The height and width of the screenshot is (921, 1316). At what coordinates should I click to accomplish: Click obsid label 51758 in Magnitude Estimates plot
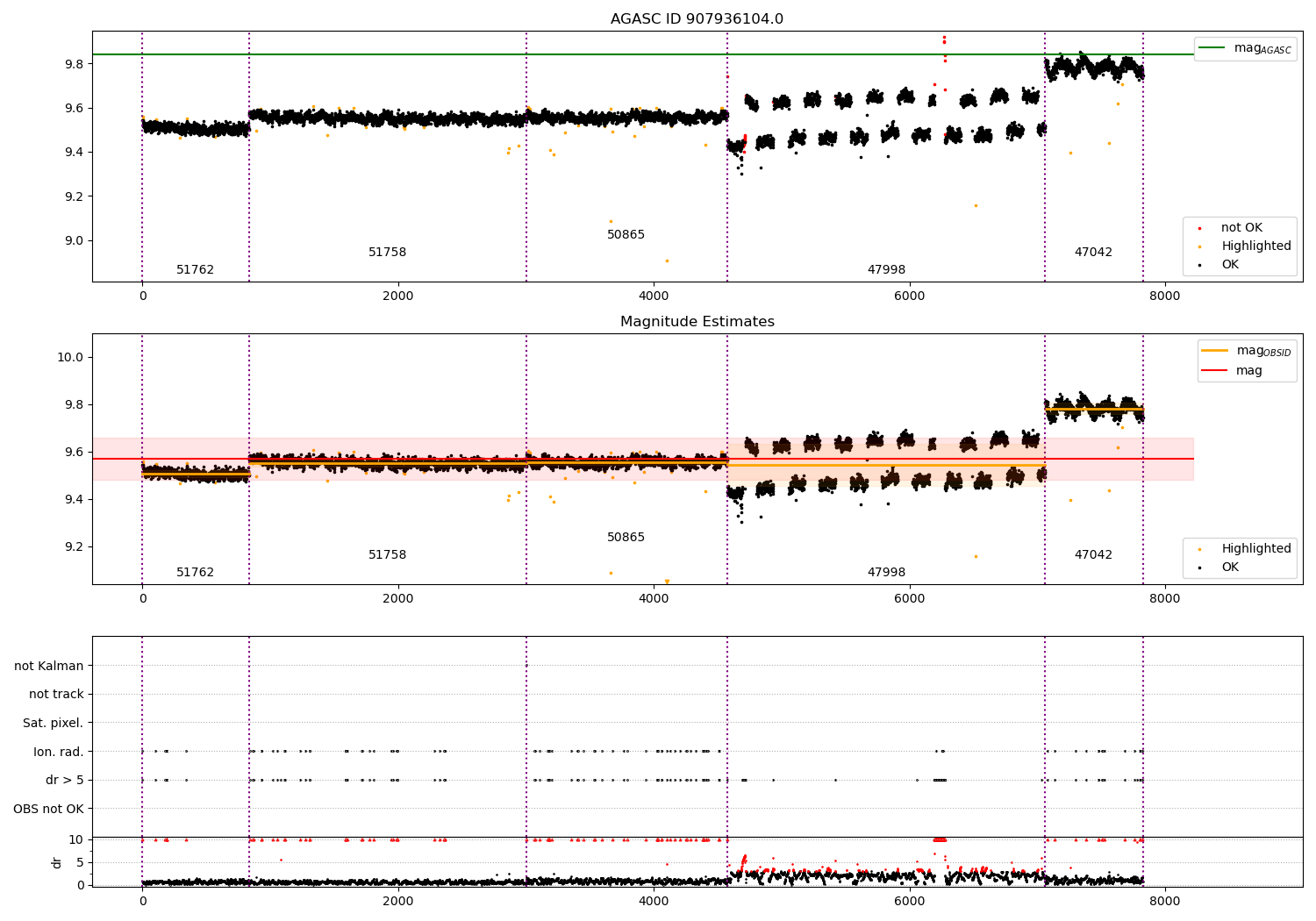[x=387, y=555]
